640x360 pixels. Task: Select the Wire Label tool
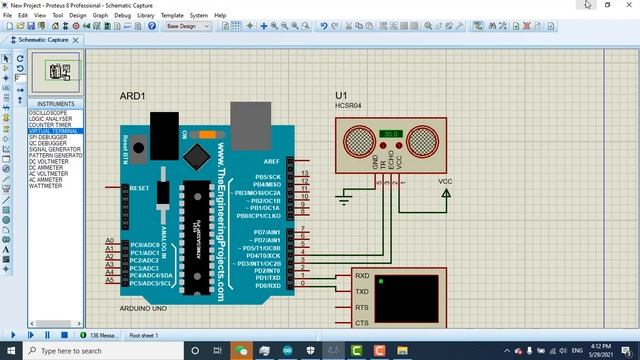6,88
